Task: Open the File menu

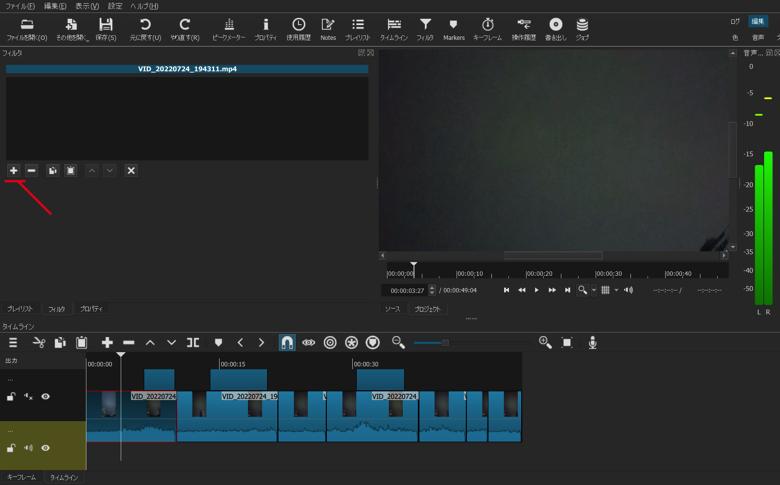Action: (20, 6)
